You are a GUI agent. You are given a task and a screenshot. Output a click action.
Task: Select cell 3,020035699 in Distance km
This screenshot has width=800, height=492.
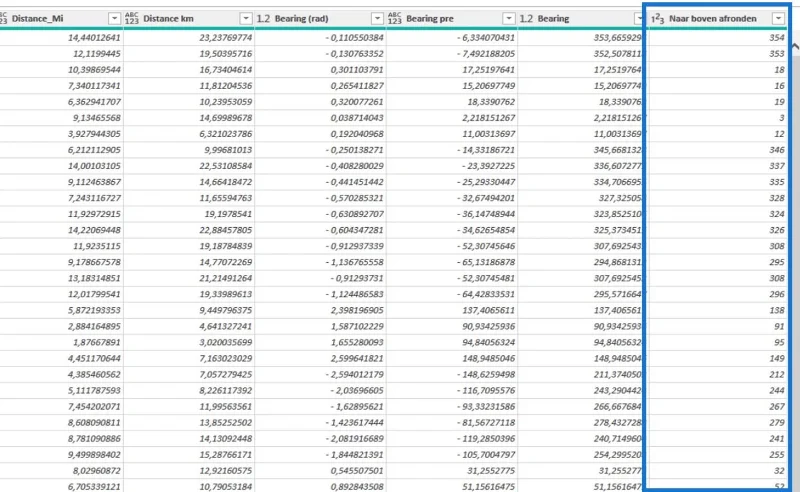pyautogui.click(x=226, y=342)
